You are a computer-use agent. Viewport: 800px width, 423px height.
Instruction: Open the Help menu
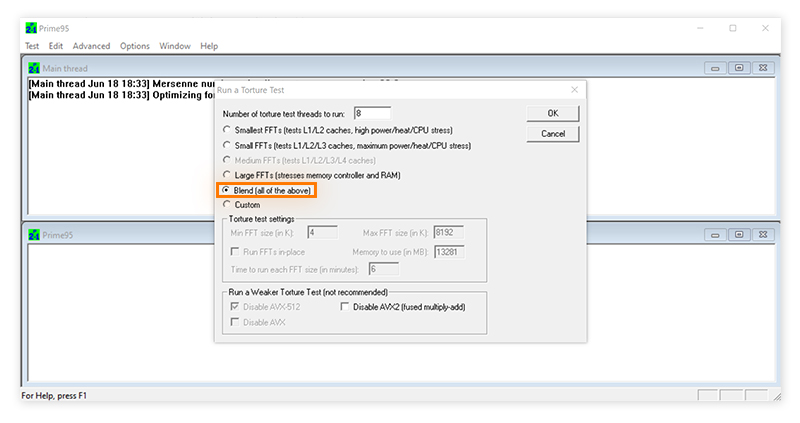[x=209, y=46]
